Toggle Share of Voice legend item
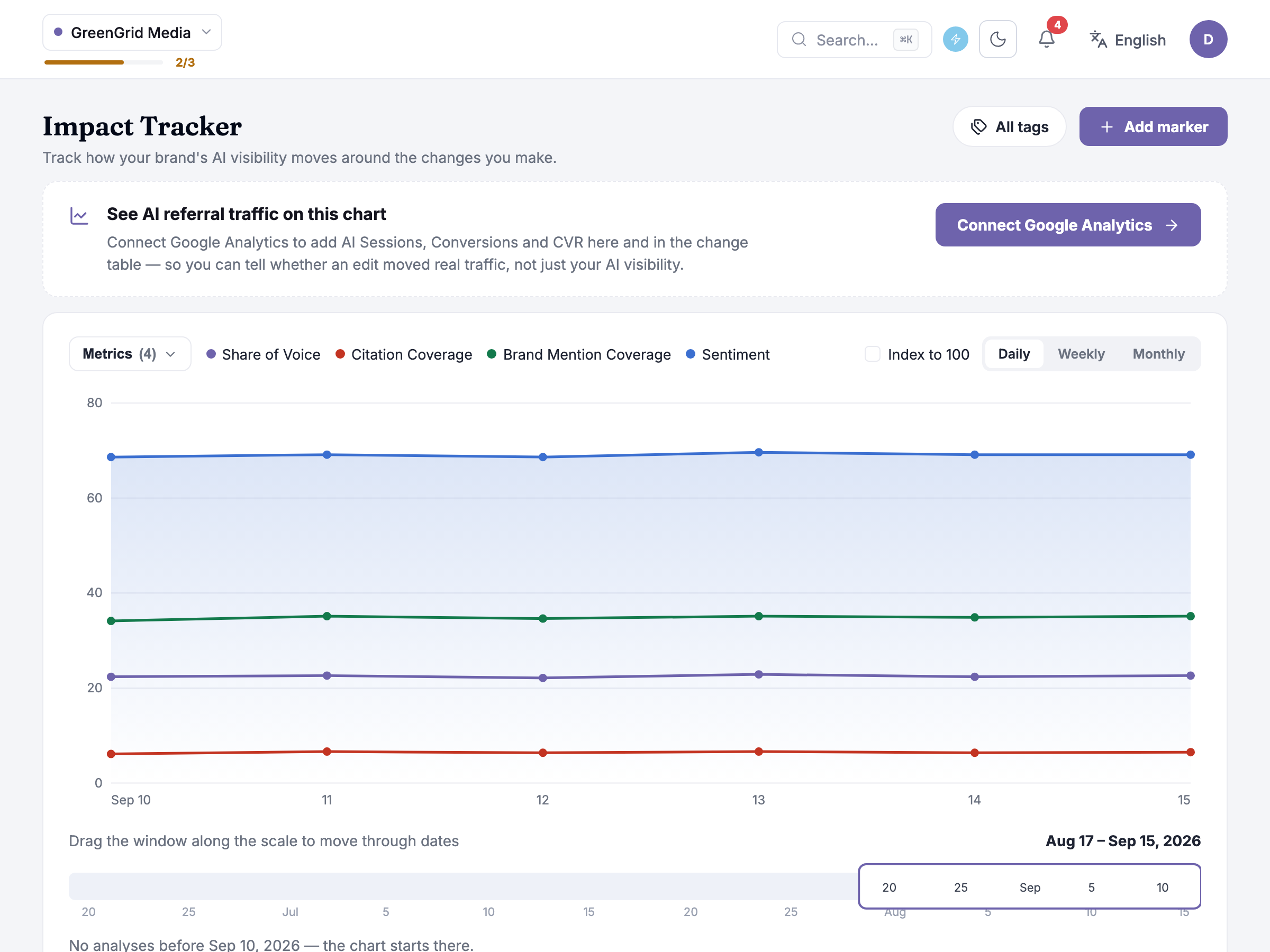Viewport: 1270px width, 952px height. [x=264, y=355]
